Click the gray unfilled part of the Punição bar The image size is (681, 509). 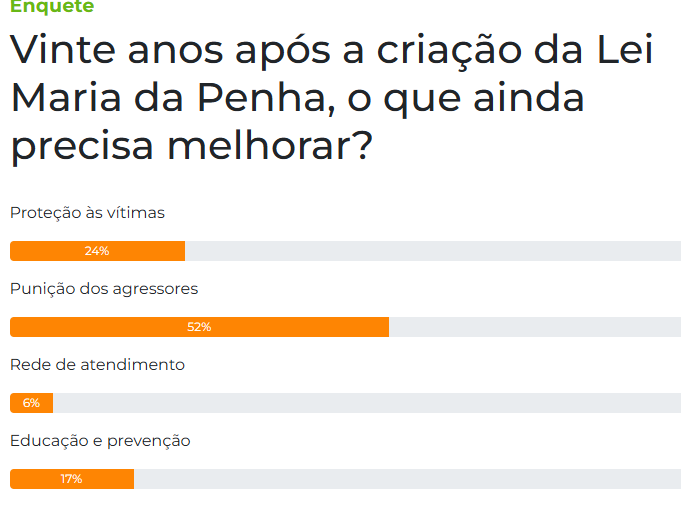tap(535, 327)
